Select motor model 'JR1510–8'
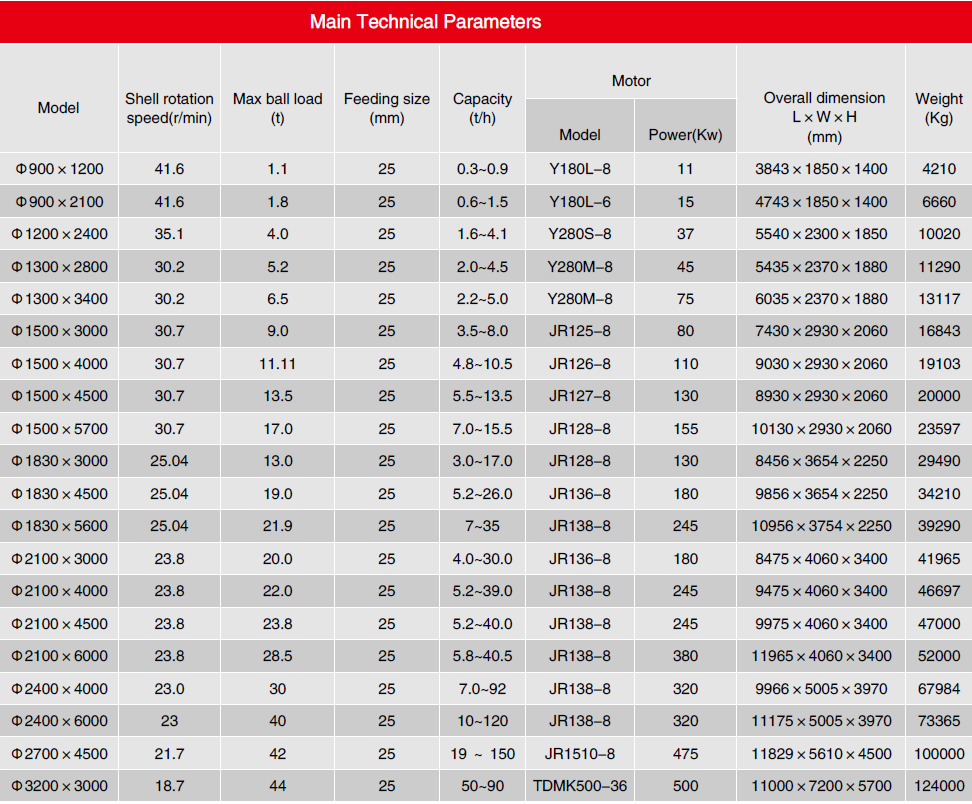This screenshot has width=972, height=804. pyautogui.click(x=580, y=754)
